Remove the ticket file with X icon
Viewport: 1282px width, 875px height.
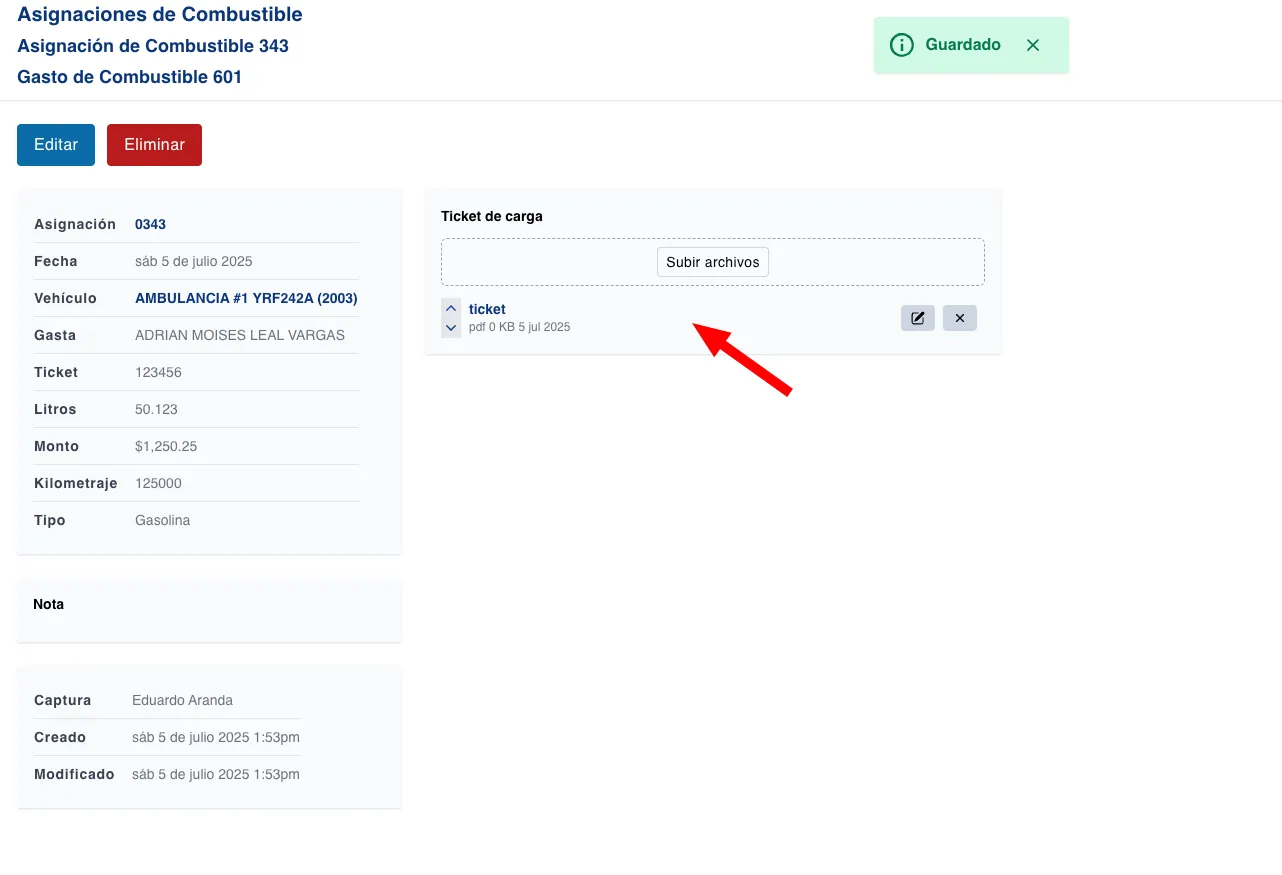(x=959, y=318)
